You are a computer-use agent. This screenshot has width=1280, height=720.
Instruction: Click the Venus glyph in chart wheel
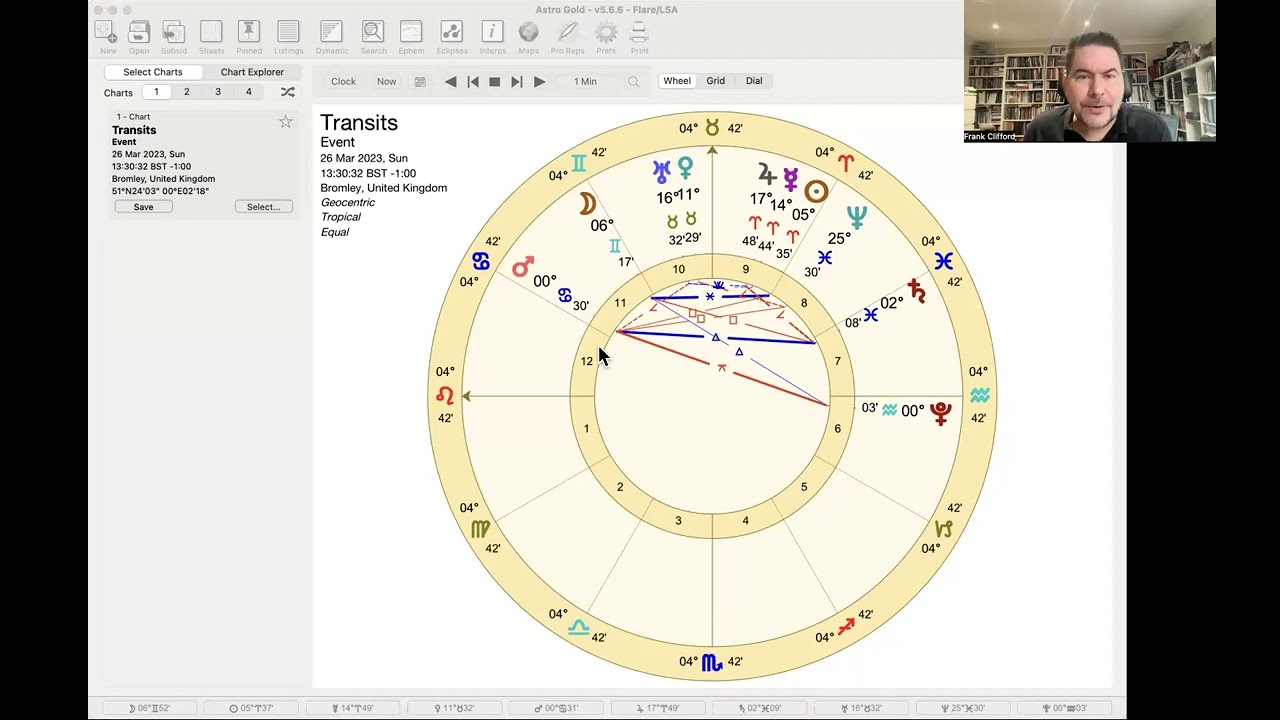(x=685, y=168)
